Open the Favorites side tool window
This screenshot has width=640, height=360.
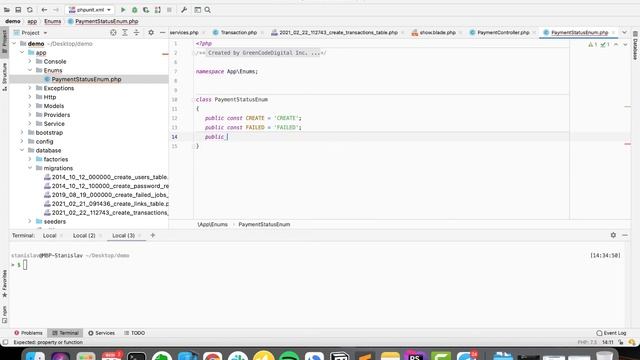coord(4,284)
